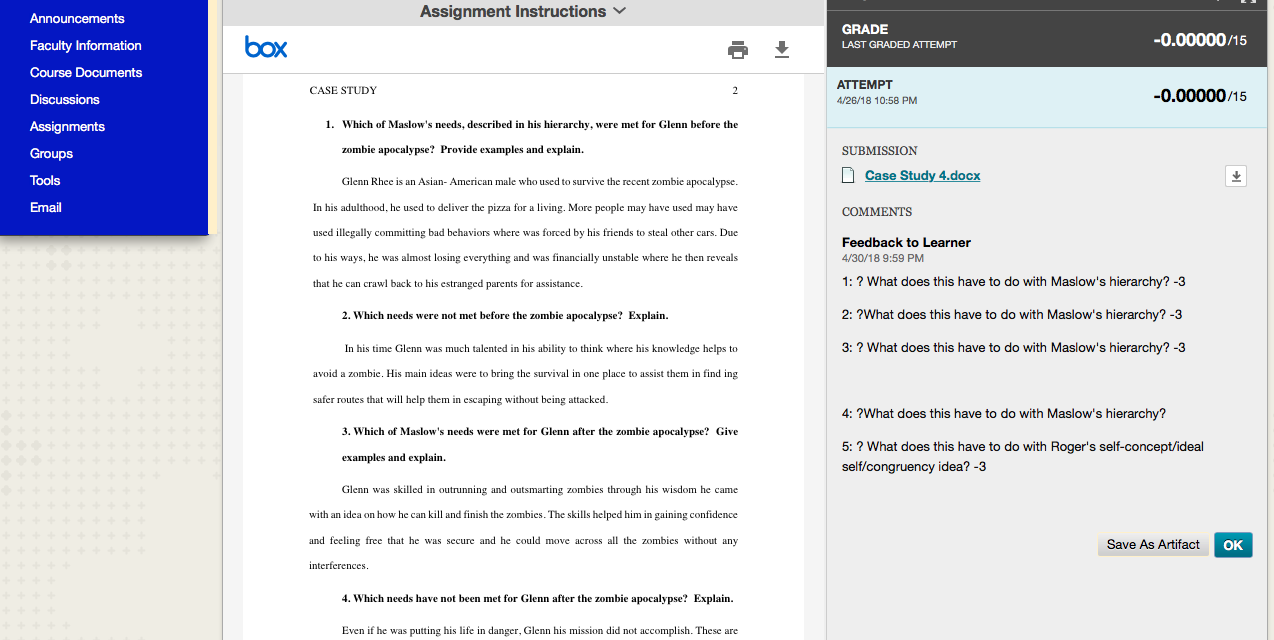Click document question 2 'Which needs were not met before'
Viewport: 1274px width, 640px height.
click(x=505, y=315)
